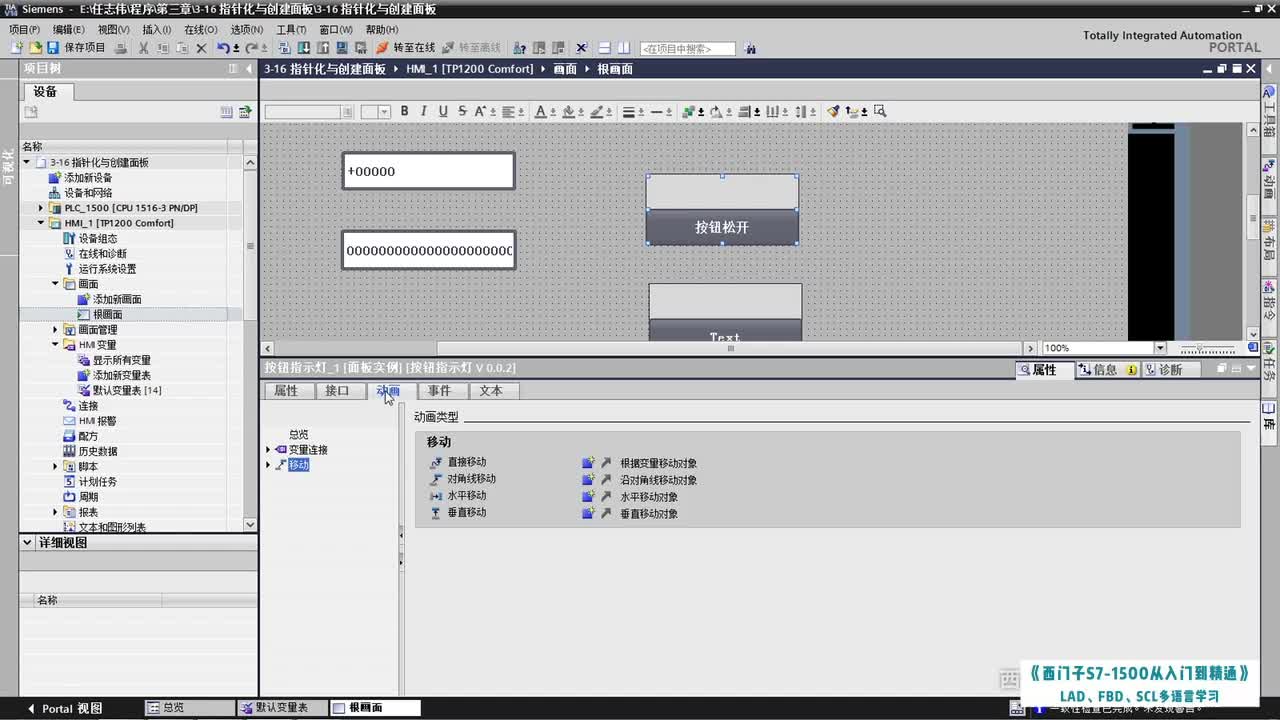Add new 水平移动对象 animation icon
This screenshot has width=1280, height=720.
[x=588, y=496]
